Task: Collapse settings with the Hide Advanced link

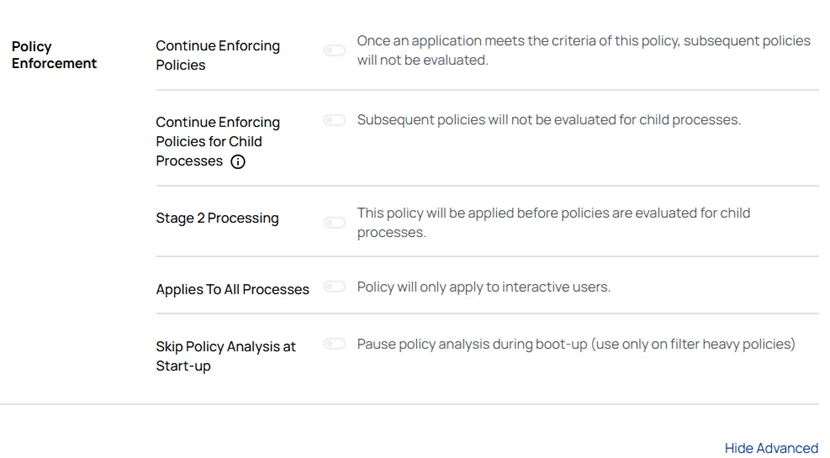Action: tap(771, 448)
